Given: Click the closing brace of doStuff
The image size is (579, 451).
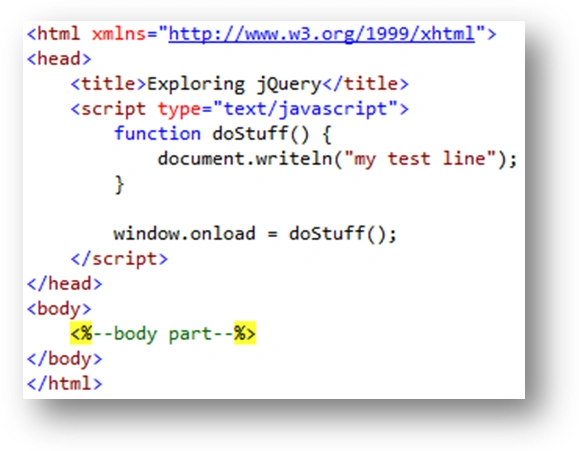Looking at the screenshot, I should tap(119, 184).
